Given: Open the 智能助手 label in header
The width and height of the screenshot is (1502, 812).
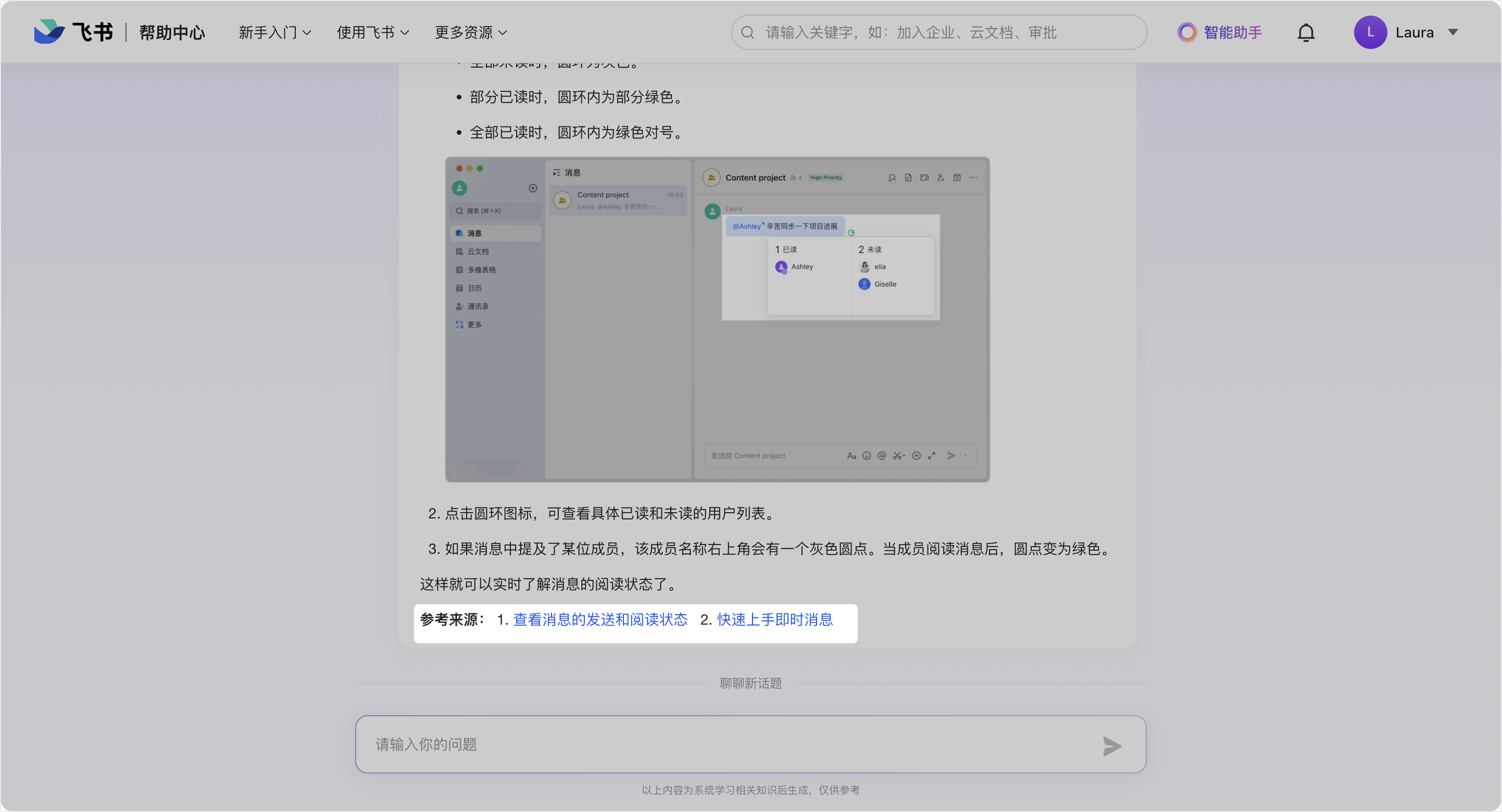Looking at the screenshot, I should pyautogui.click(x=1233, y=33).
